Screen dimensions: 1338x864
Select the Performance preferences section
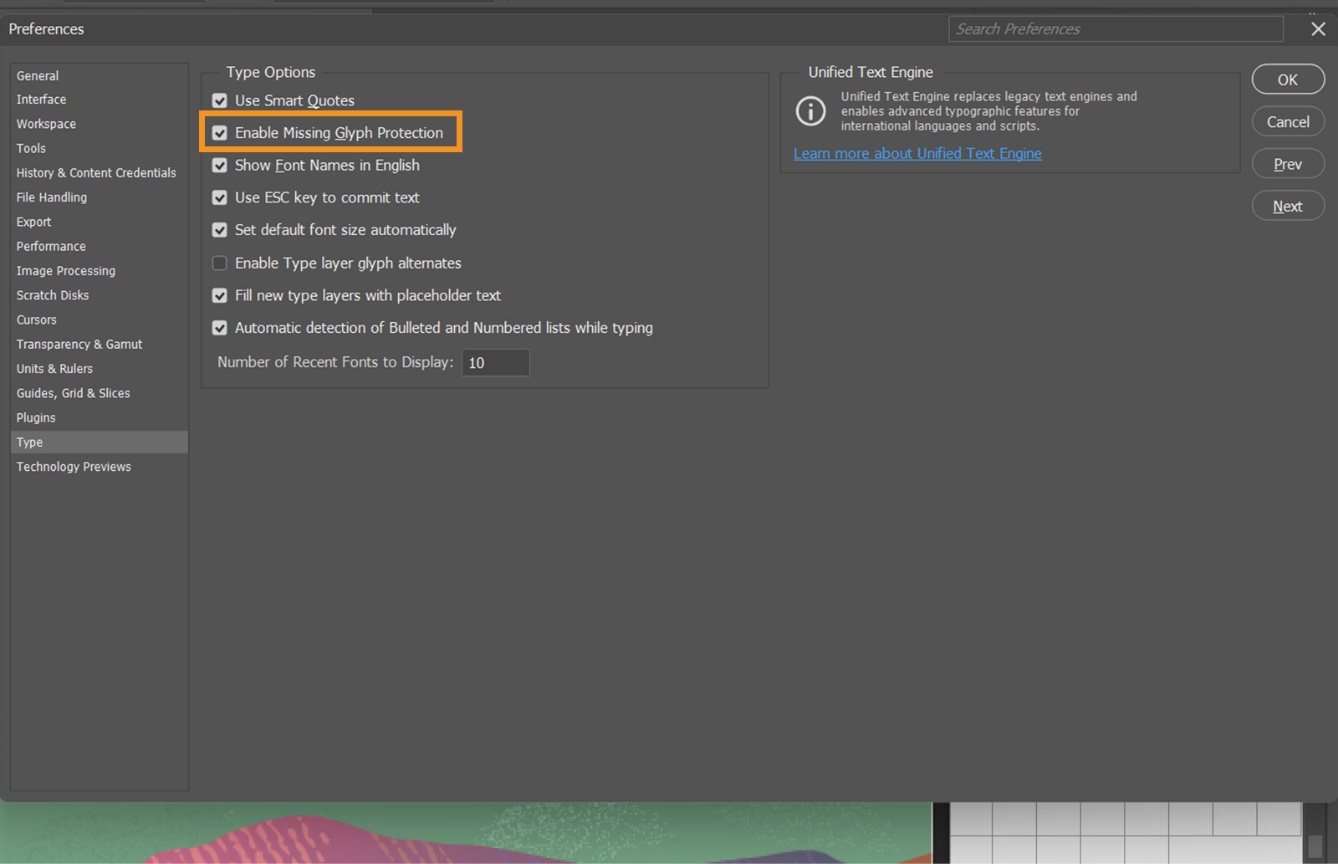click(50, 246)
